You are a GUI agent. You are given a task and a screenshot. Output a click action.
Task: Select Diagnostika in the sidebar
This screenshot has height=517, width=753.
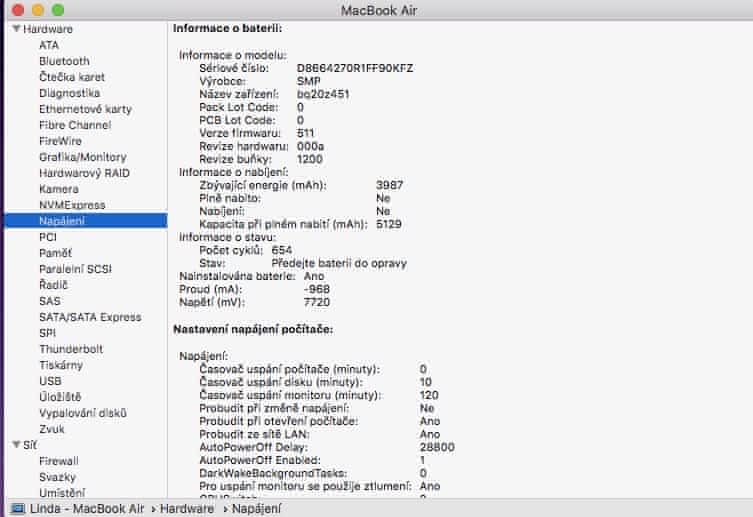[70, 93]
